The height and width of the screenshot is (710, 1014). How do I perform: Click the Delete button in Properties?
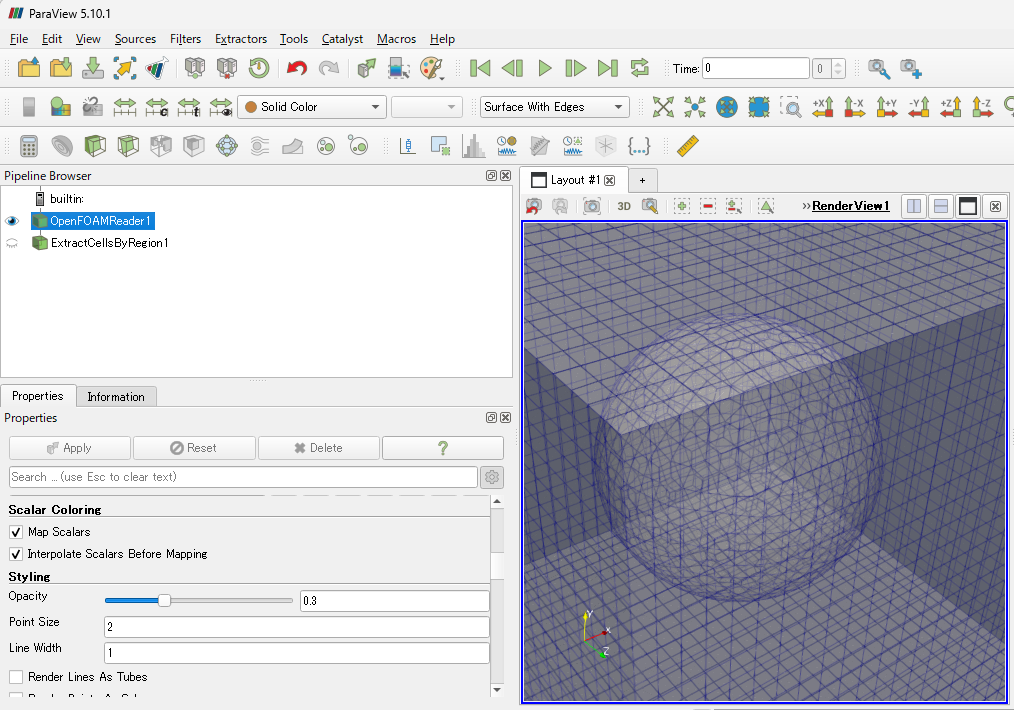click(318, 448)
